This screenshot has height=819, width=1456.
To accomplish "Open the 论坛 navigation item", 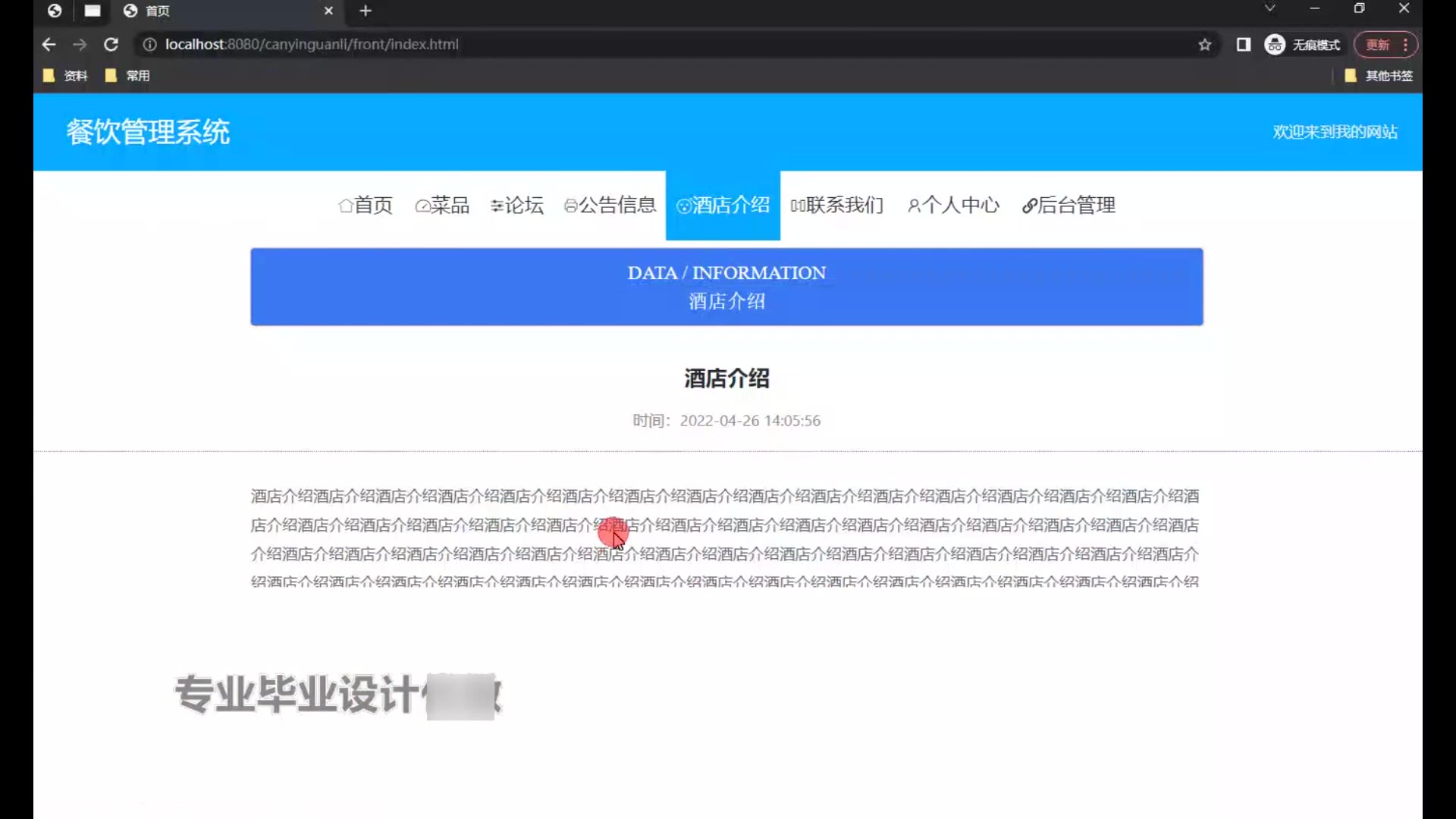I will [x=516, y=206].
